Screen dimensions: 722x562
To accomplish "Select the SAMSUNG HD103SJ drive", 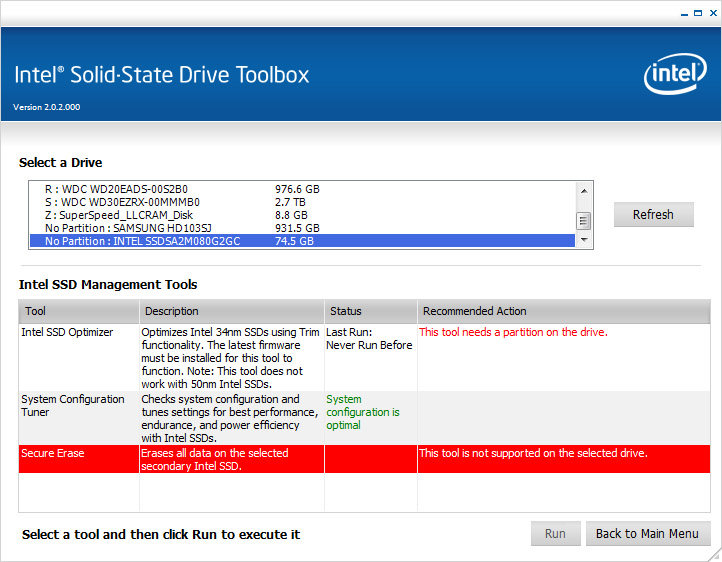I will point(302,228).
